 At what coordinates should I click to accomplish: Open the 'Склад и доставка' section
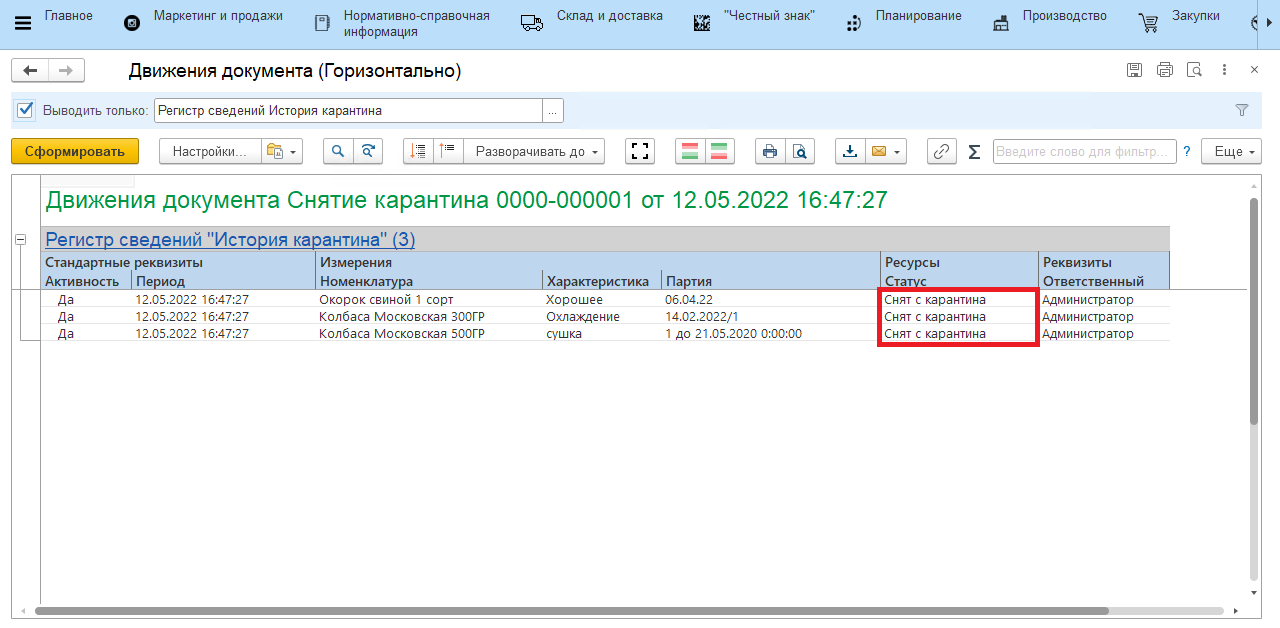click(609, 16)
